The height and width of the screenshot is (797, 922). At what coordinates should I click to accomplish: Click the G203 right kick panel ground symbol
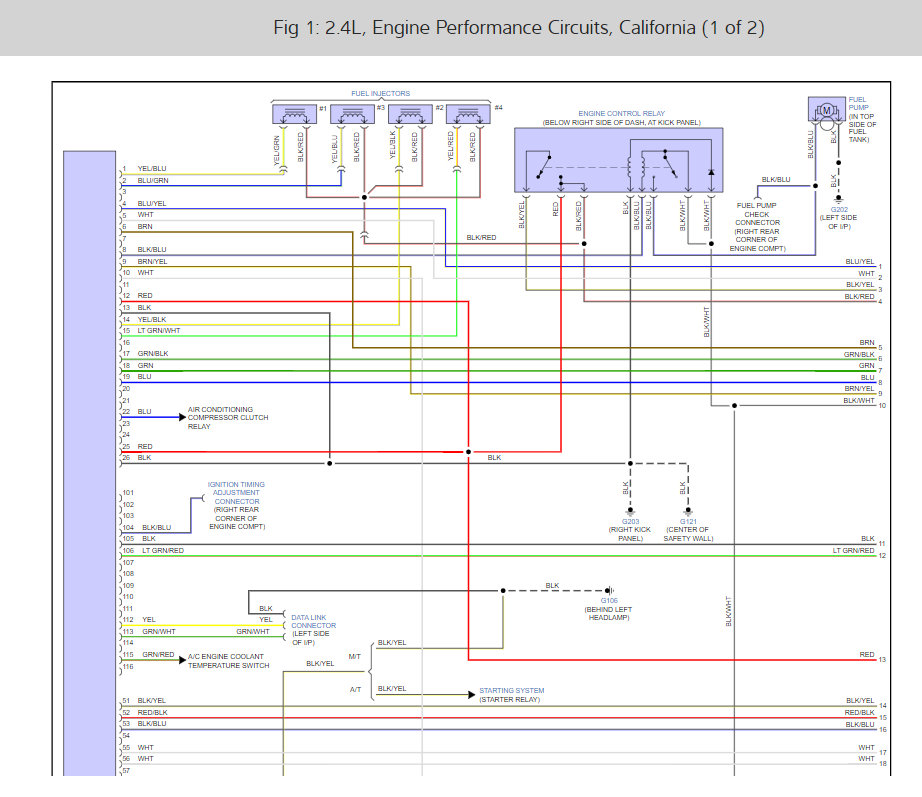click(x=629, y=511)
